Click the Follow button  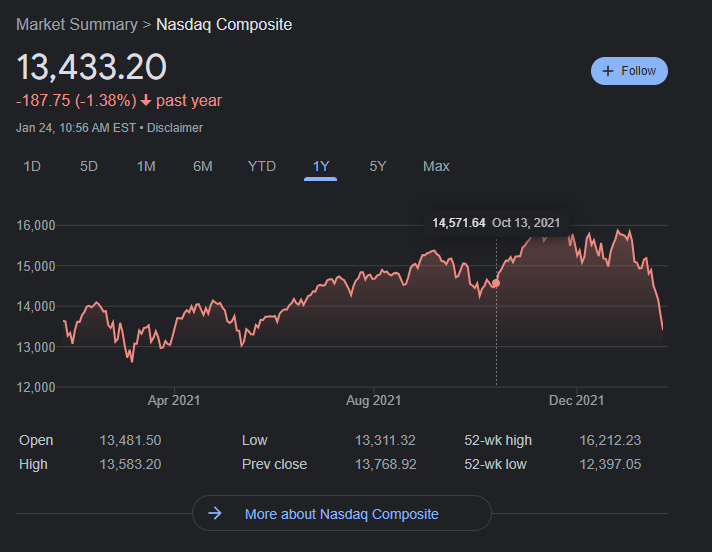coord(629,71)
